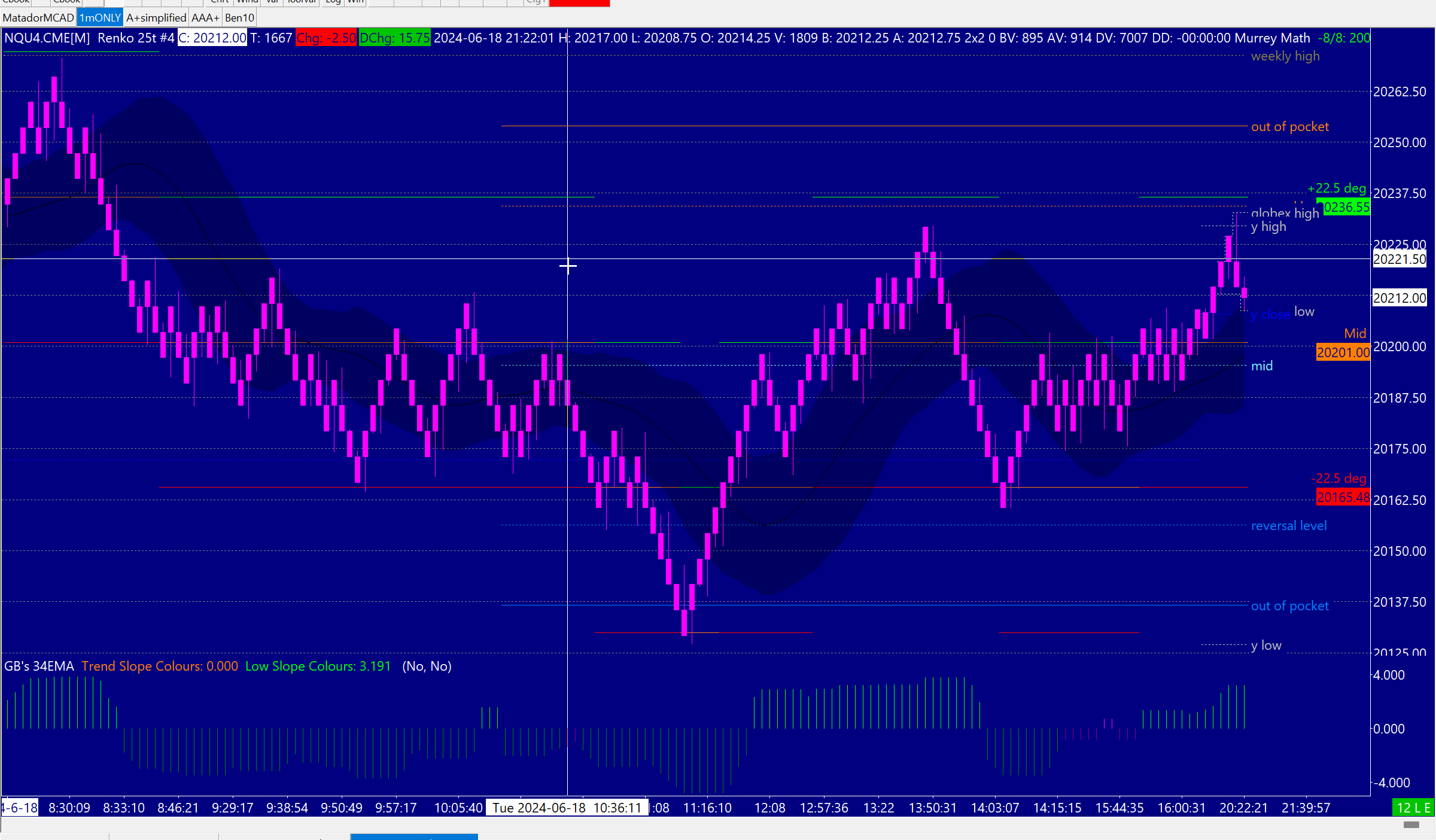Click the bottom-right horizontal scrollbar thumb
1436x840 pixels.
pyautogui.click(x=1411, y=825)
